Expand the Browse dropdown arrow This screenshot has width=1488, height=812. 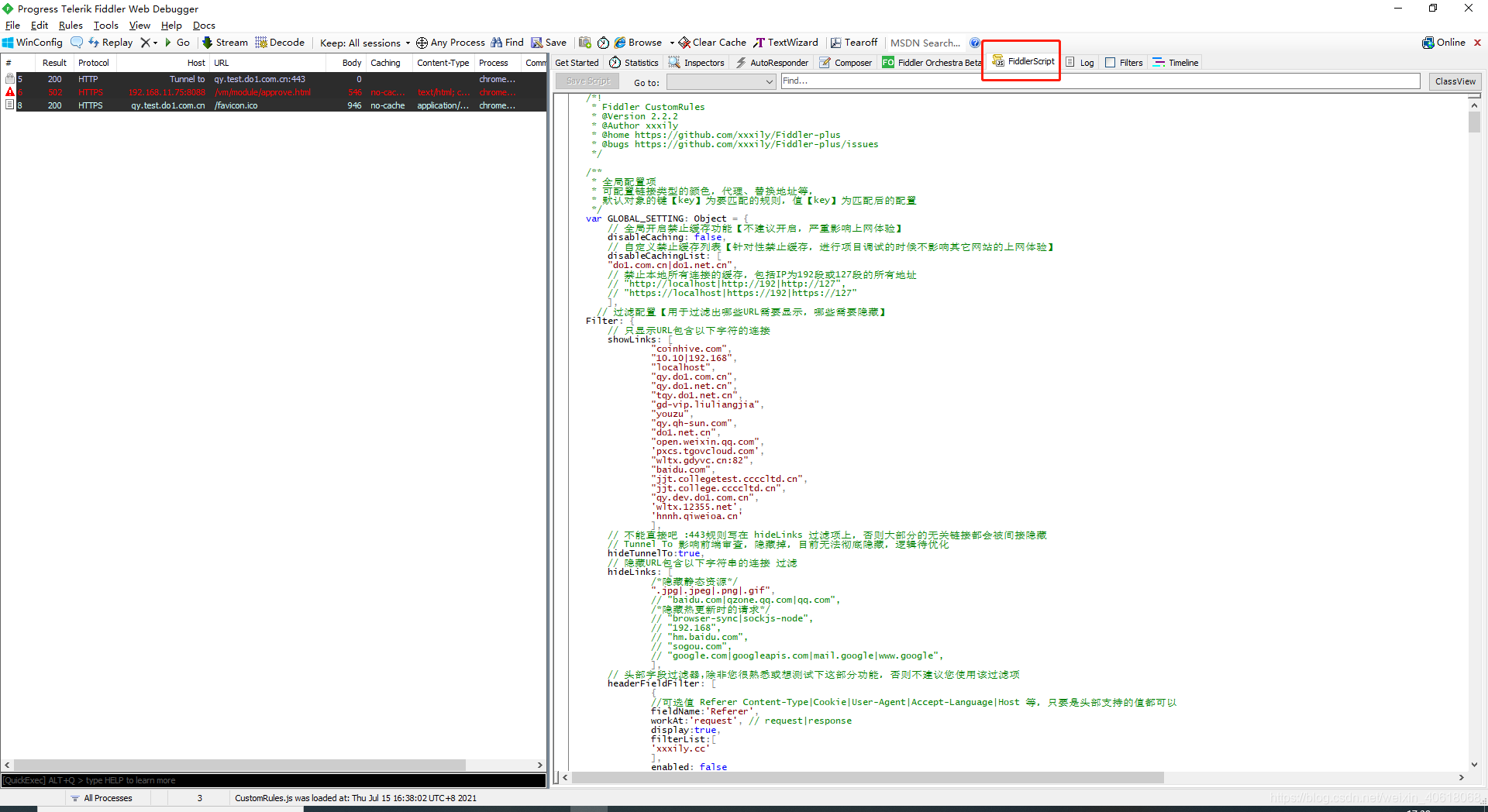coord(672,43)
